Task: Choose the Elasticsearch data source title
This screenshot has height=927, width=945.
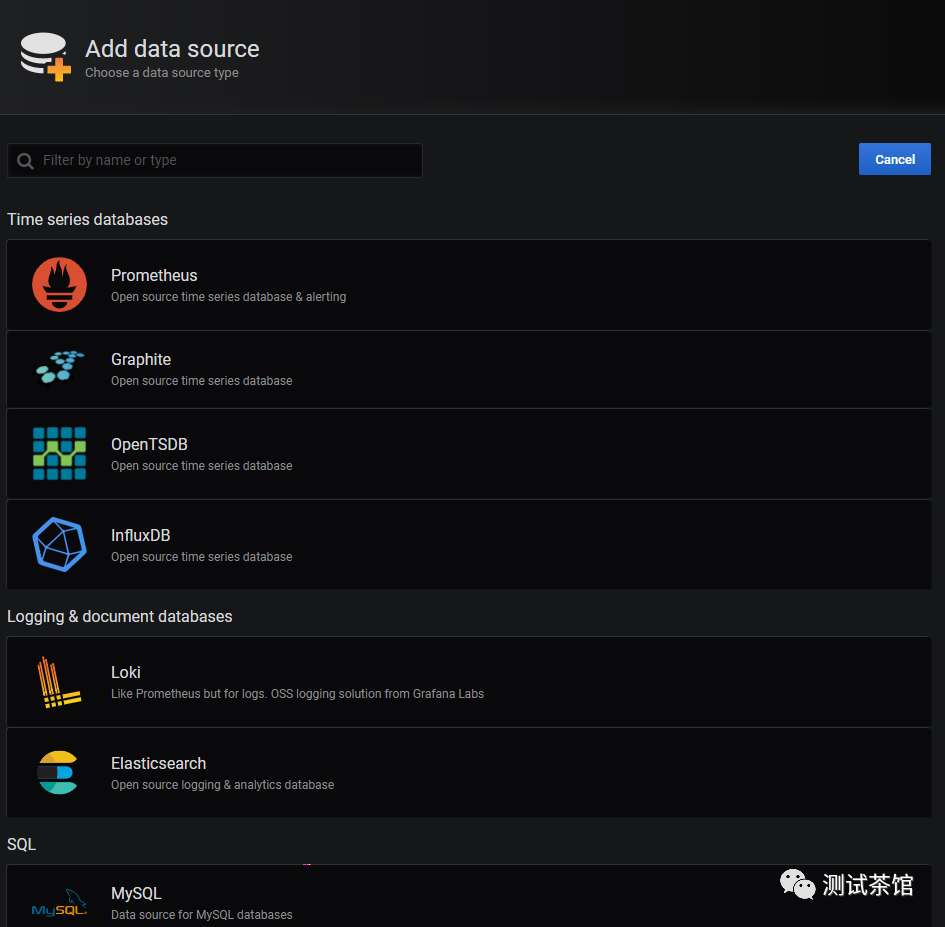Action: tap(159, 763)
